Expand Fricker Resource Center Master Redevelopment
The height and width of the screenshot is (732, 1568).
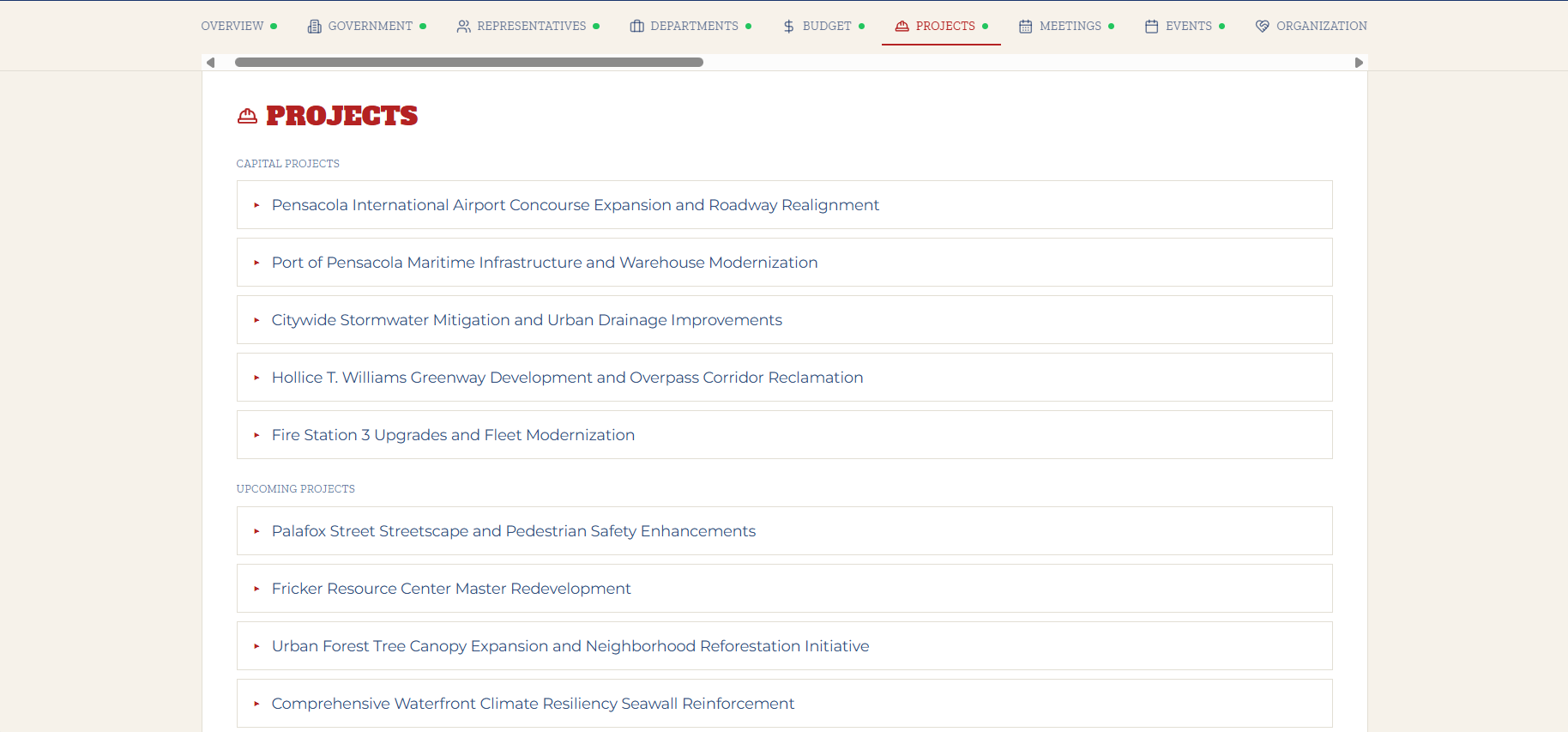click(x=784, y=589)
